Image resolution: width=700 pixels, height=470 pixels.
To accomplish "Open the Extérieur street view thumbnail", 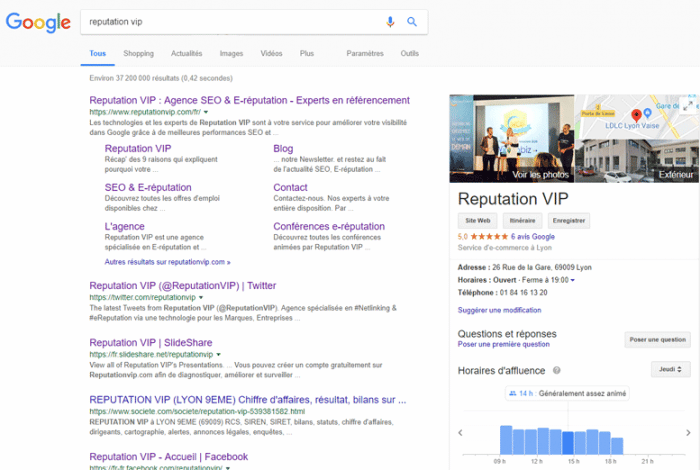I will tap(637, 161).
